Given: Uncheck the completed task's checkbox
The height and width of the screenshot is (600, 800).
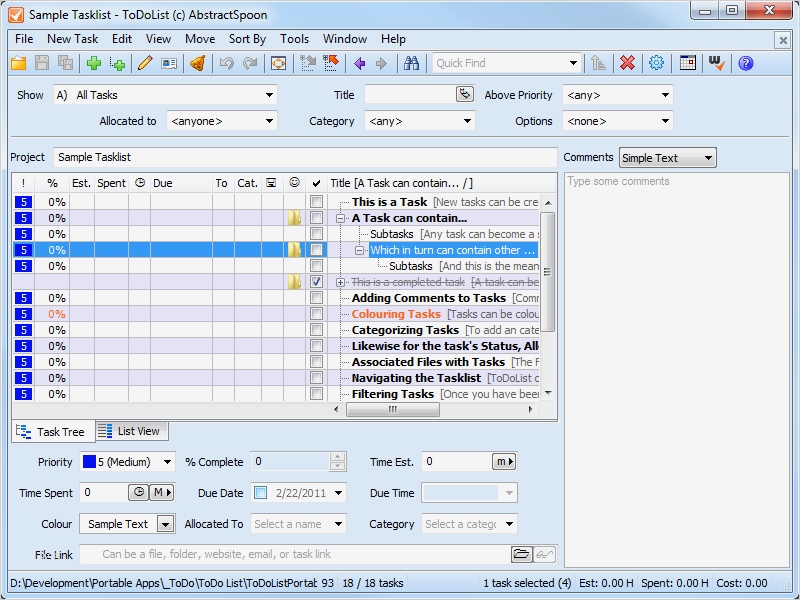Looking at the screenshot, I should (x=316, y=282).
